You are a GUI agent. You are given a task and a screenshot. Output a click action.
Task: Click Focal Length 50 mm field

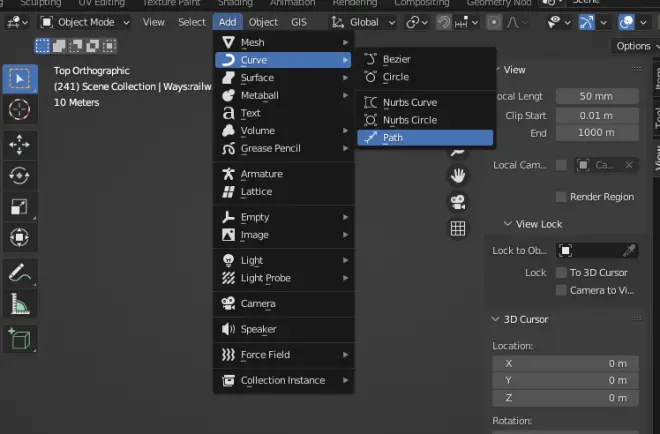[597, 96]
